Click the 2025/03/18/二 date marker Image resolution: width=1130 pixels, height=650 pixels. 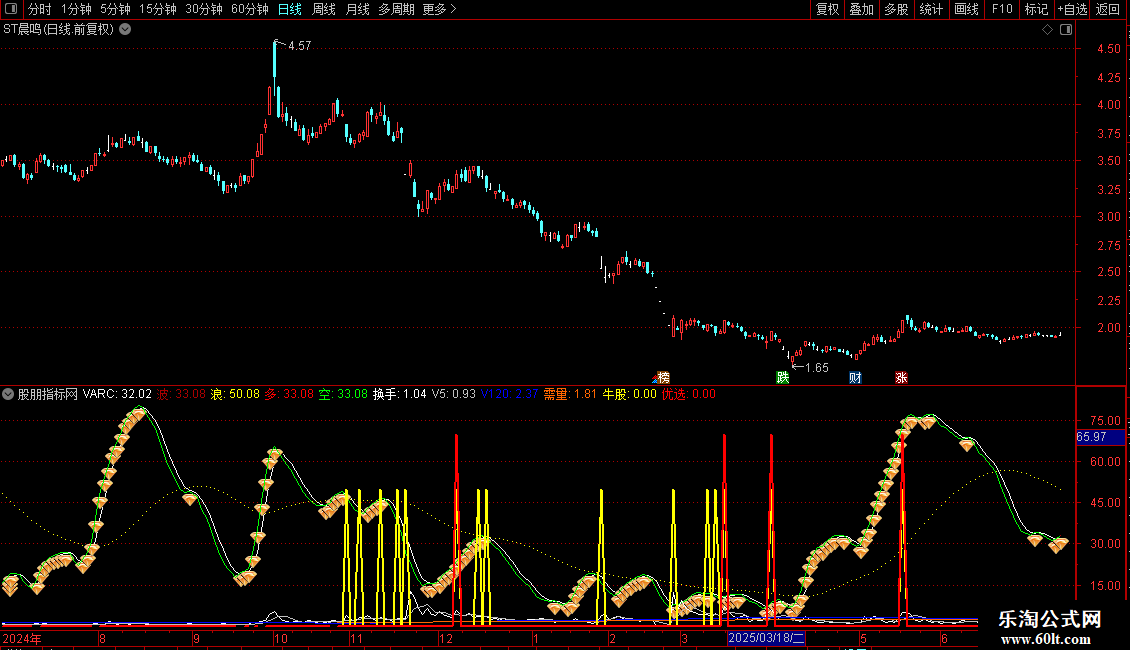point(766,638)
